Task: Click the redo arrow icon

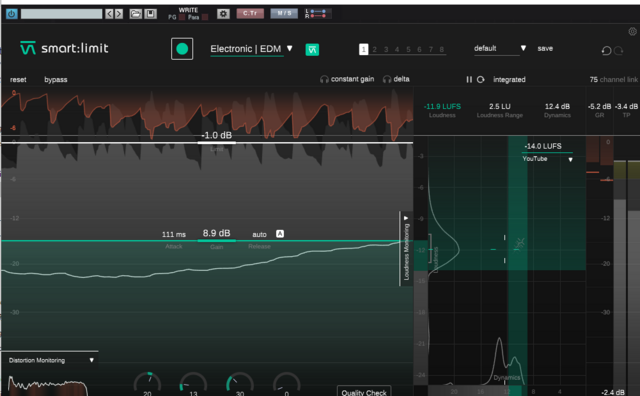Action: [x=619, y=51]
